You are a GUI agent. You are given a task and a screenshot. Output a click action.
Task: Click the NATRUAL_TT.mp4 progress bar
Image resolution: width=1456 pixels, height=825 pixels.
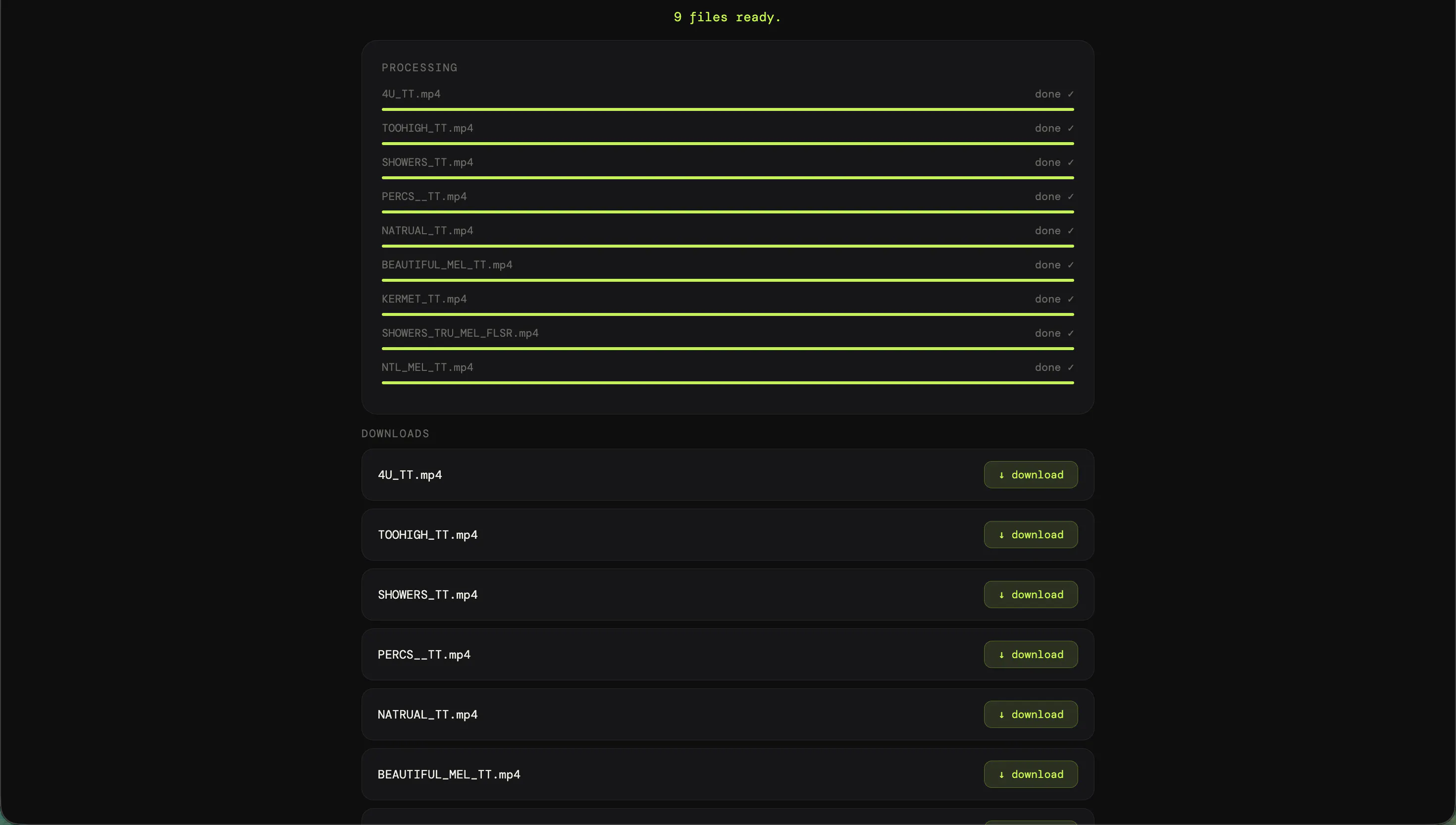[x=728, y=246]
